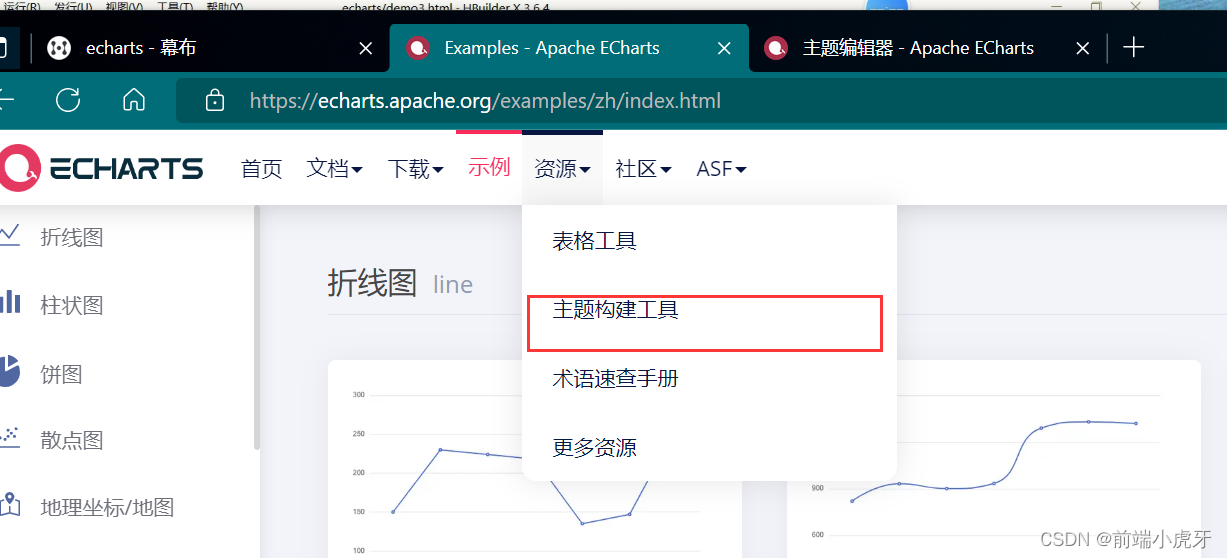Image resolution: width=1227 pixels, height=558 pixels.
Task: Switch to the Examples - Apache ECharts tab
Action: 569,48
